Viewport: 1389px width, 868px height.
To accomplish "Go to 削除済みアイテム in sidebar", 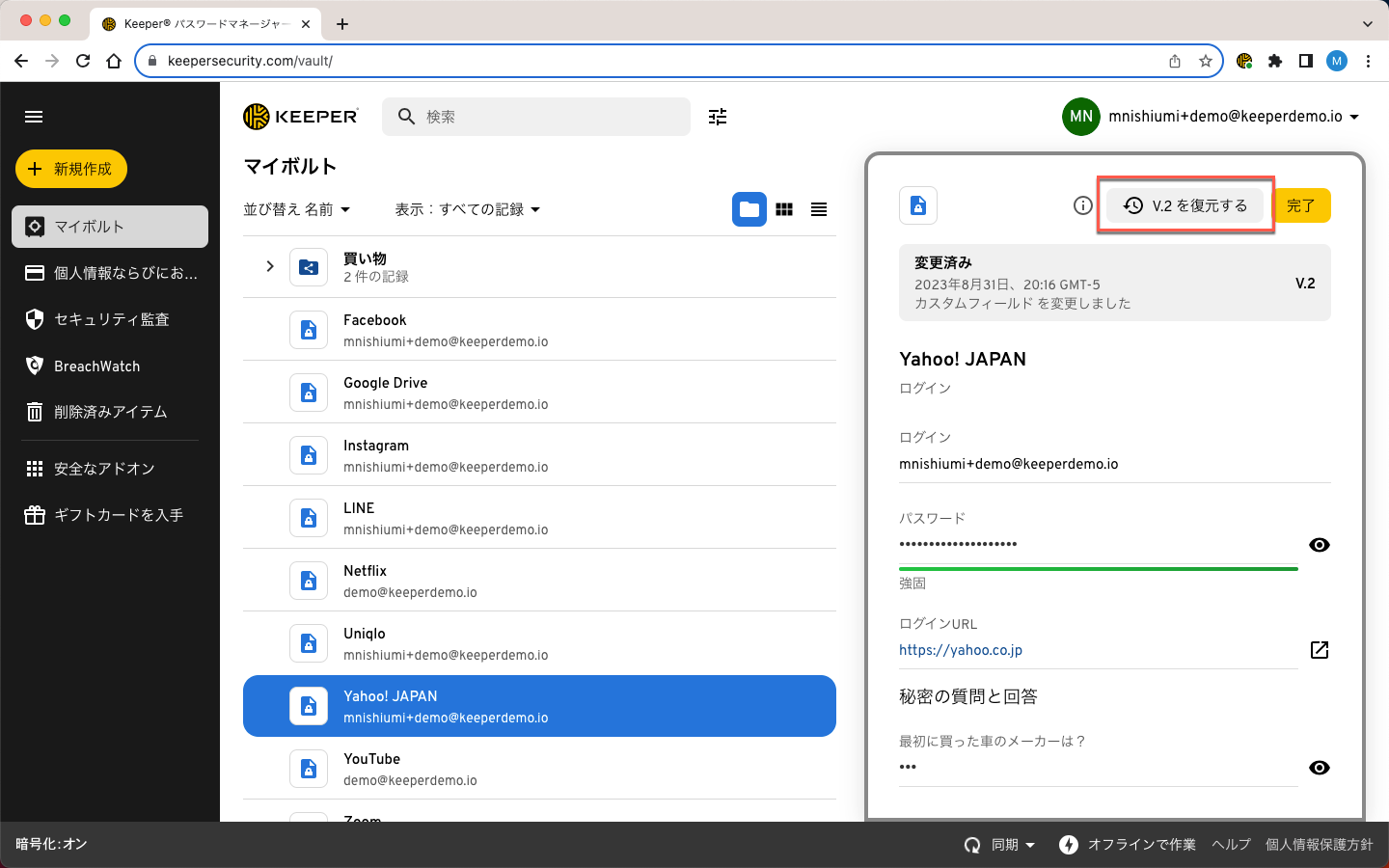I will 110,412.
